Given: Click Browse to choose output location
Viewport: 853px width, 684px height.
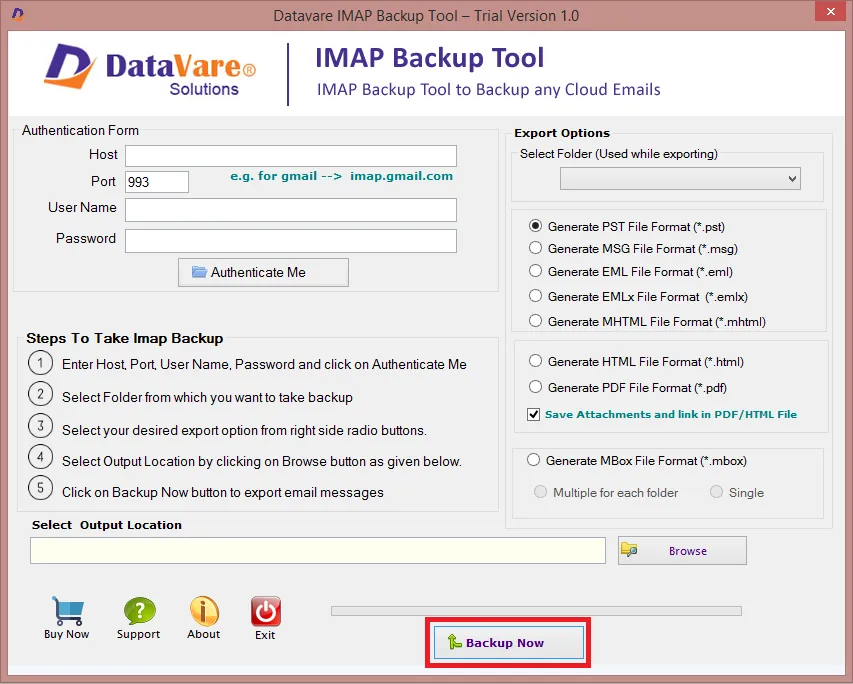Looking at the screenshot, I should (682, 551).
